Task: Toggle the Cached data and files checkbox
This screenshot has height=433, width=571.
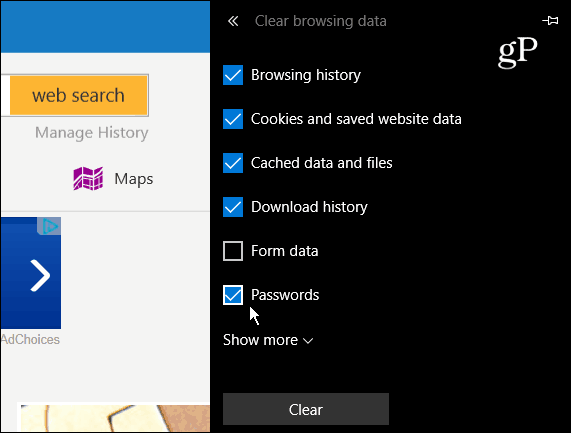Action: pos(233,163)
